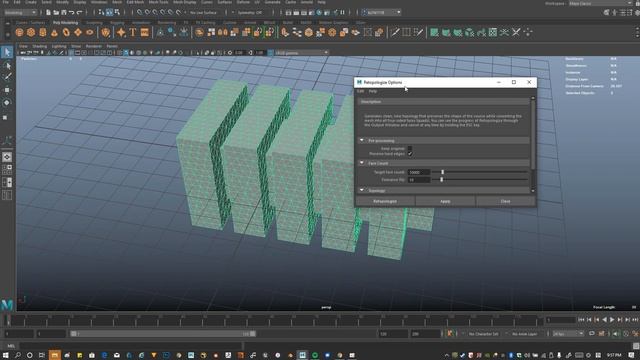
Task: Click the Undo arrow in status line
Action: [x=72, y=13]
